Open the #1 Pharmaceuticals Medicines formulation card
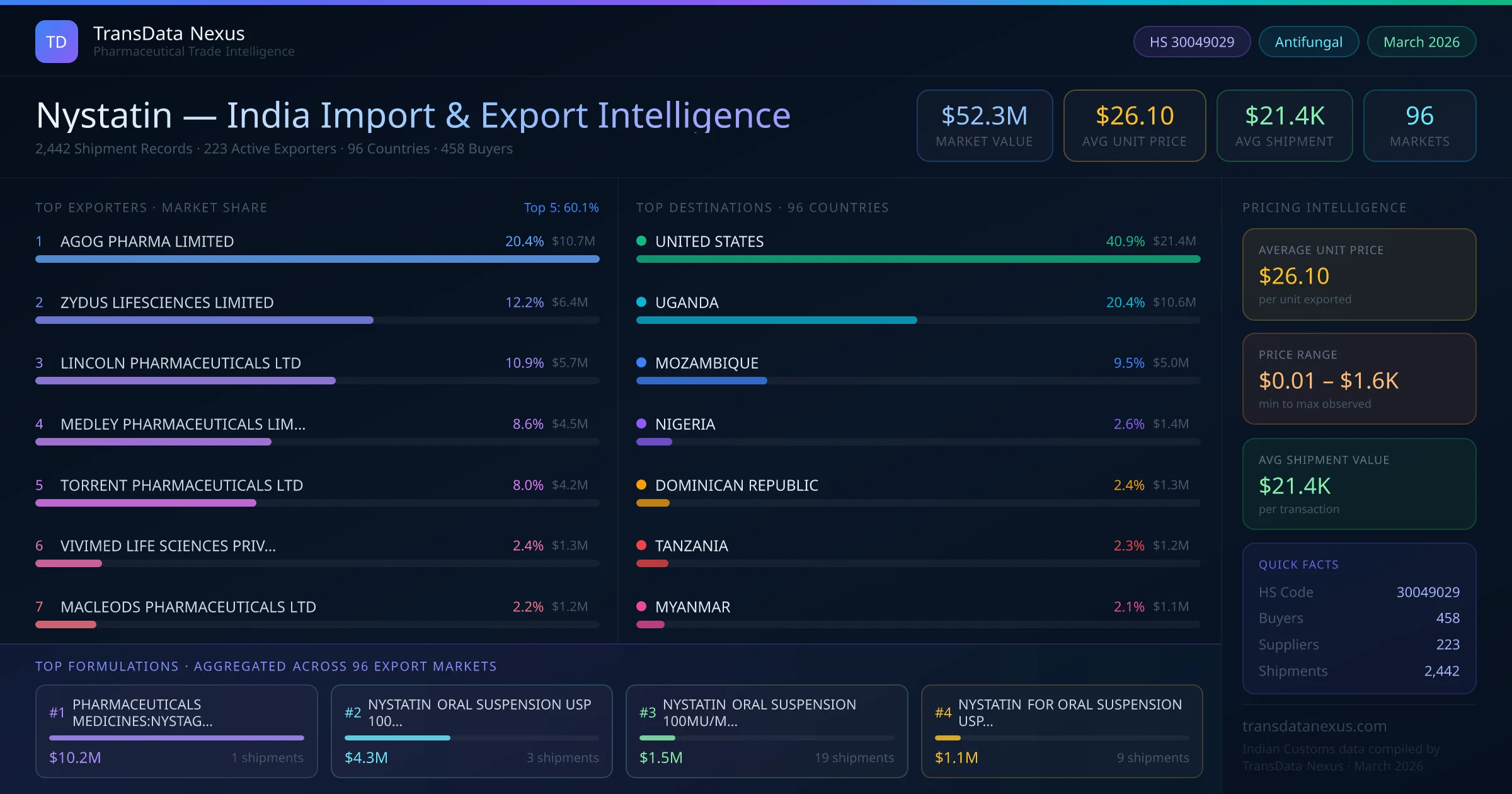This screenshot has height=794, width=1512. tap(176, 731)
